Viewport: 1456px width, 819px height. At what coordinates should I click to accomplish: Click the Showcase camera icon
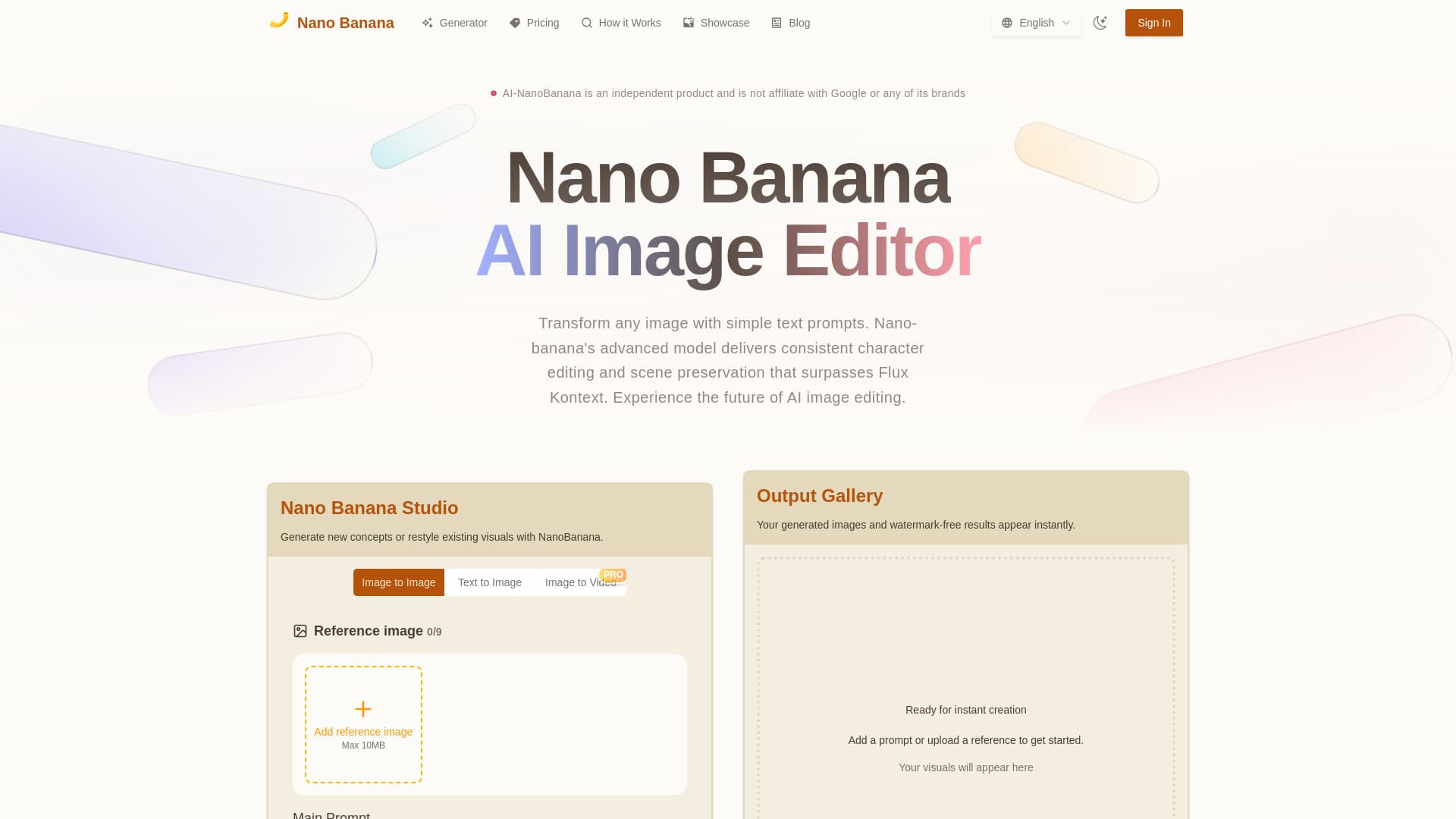point(689,23)
